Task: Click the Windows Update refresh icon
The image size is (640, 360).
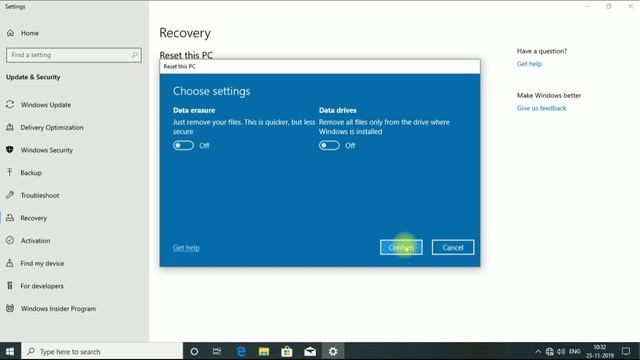Action: (10, 104)
